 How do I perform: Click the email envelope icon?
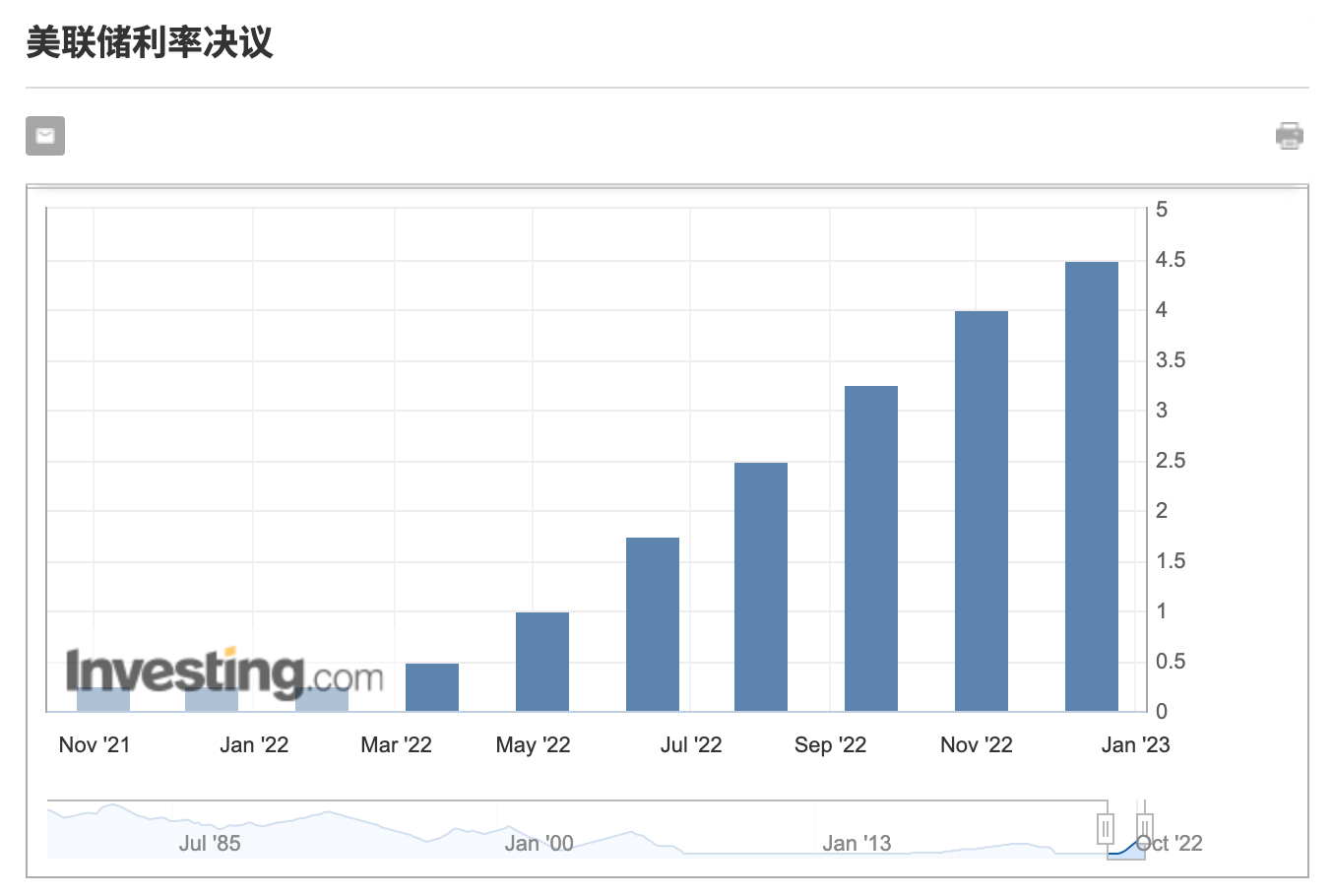pyautogui.click(x=45, y=136)
